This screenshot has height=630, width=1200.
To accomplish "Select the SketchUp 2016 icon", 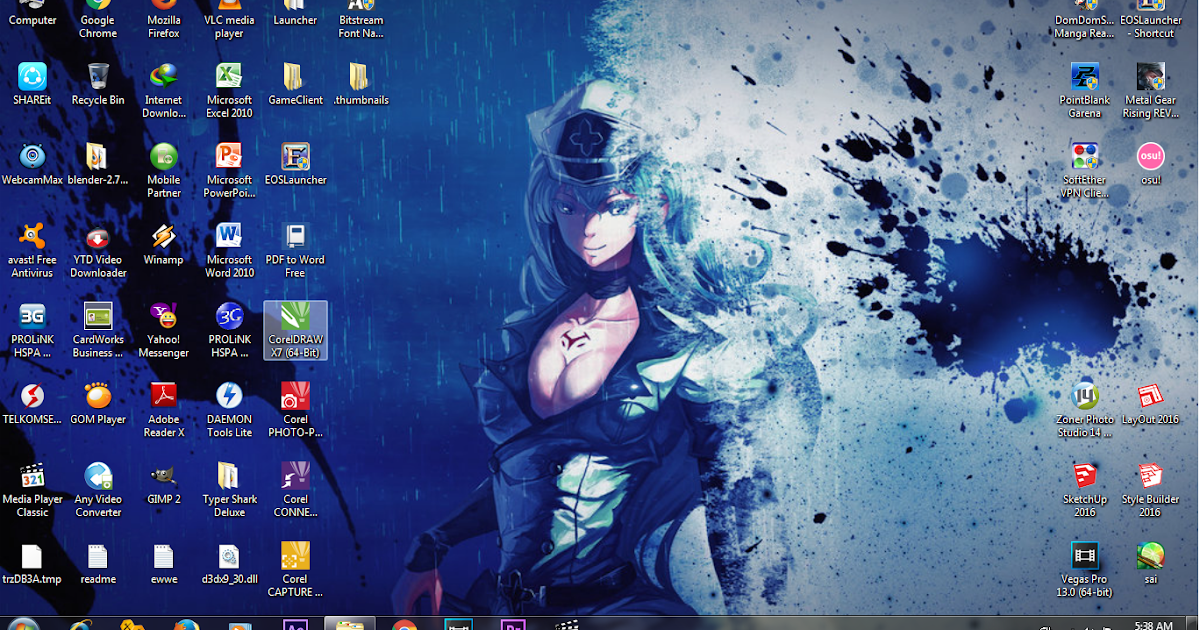I will coord(1085,490).
